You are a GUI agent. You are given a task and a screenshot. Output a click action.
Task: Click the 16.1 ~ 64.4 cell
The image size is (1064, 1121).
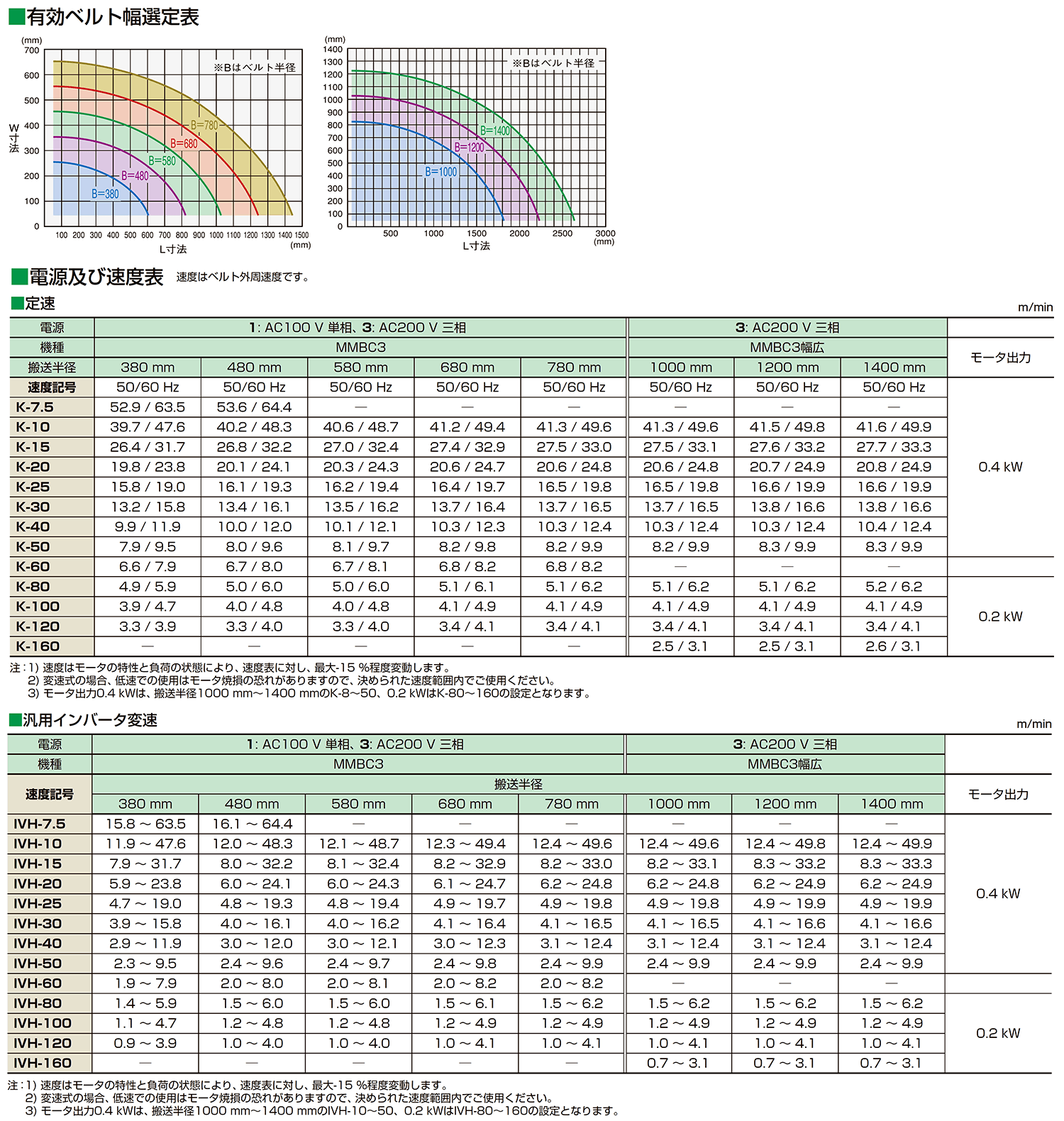click(253, 824)
